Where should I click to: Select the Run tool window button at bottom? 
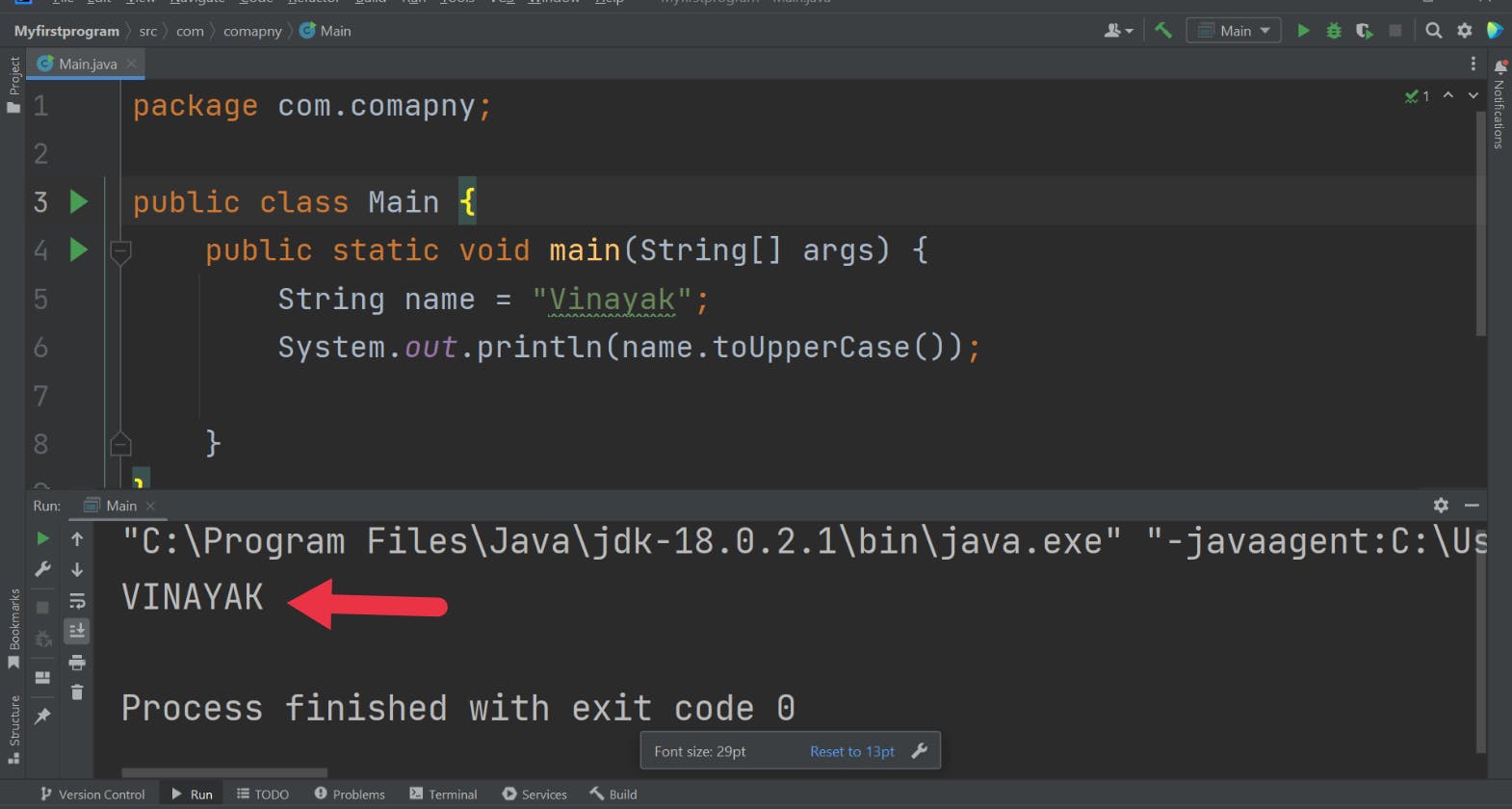192,795
